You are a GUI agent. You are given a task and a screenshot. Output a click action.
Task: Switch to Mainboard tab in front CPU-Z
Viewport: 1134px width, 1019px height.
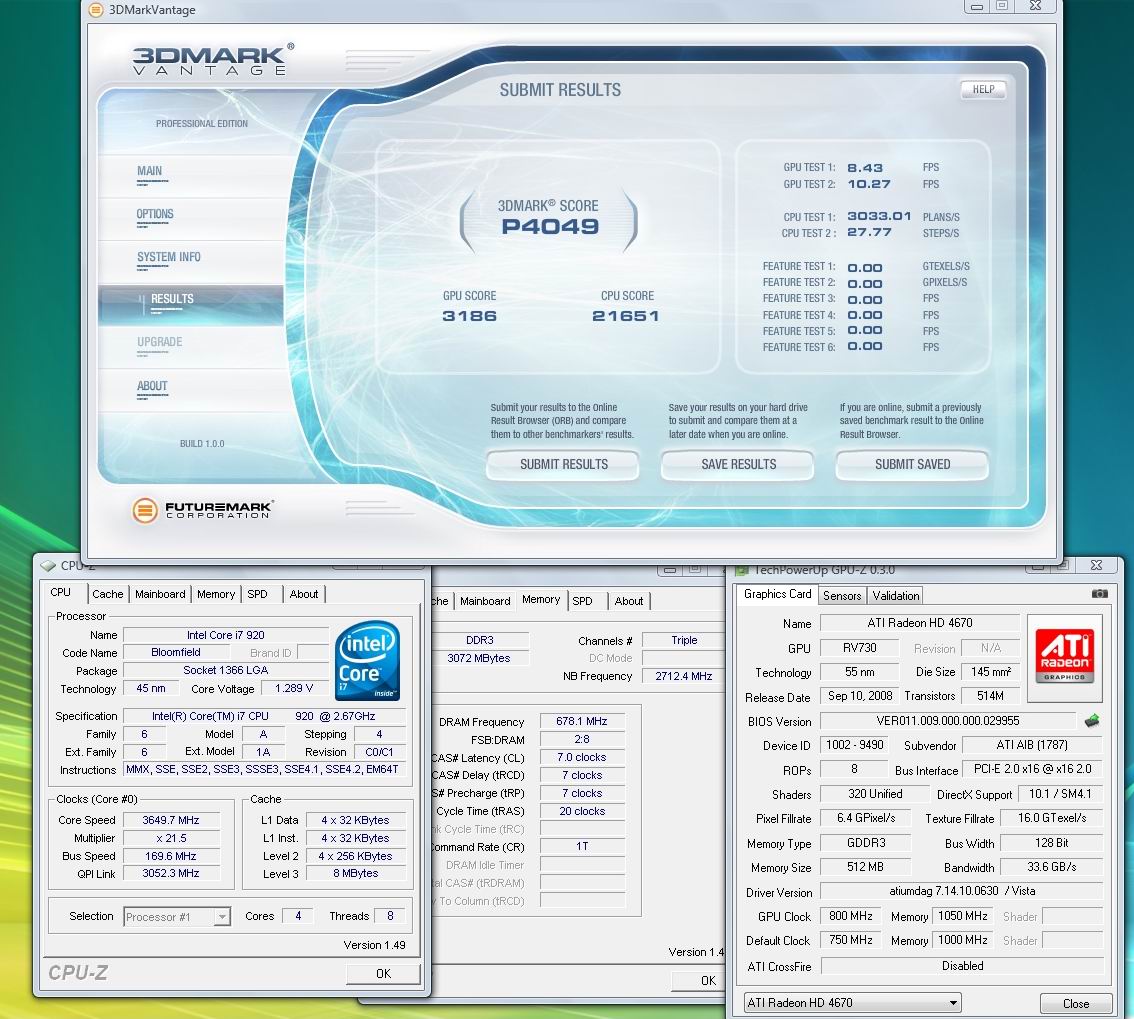[x=160, y=594]
